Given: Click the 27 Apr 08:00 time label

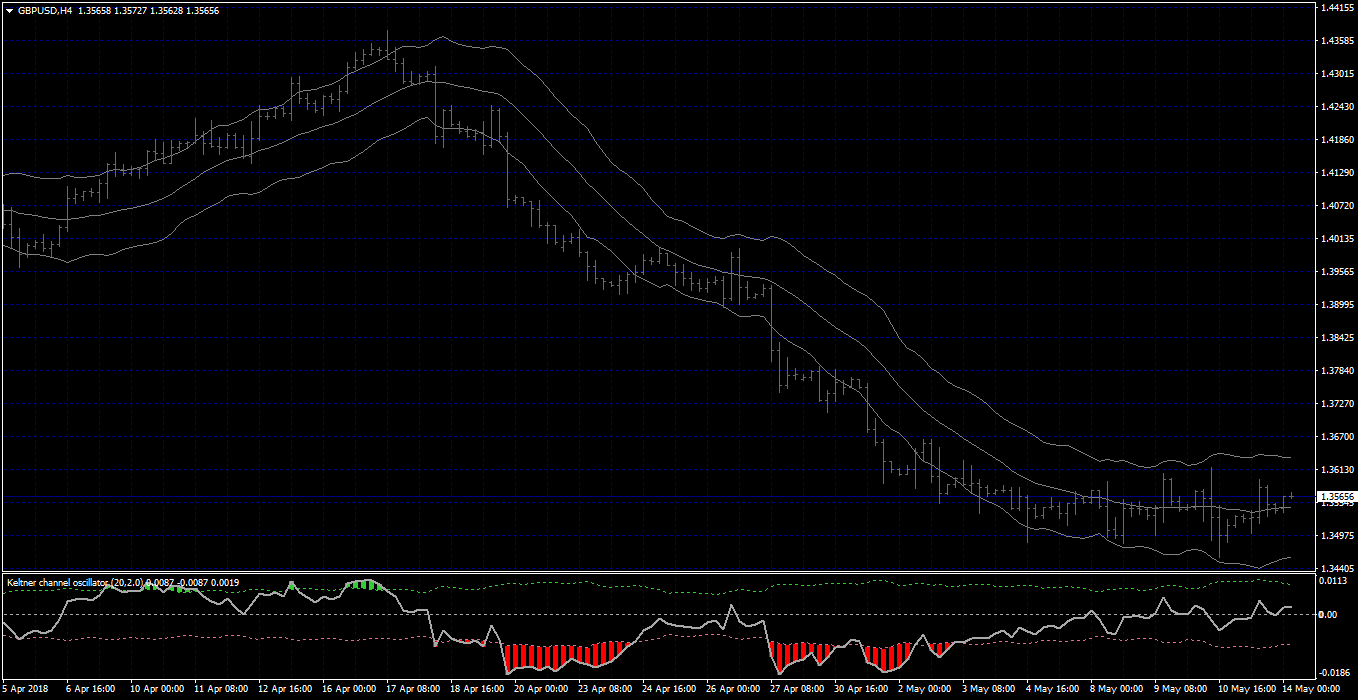Looking at the screenshot, I should coord(797,689).
